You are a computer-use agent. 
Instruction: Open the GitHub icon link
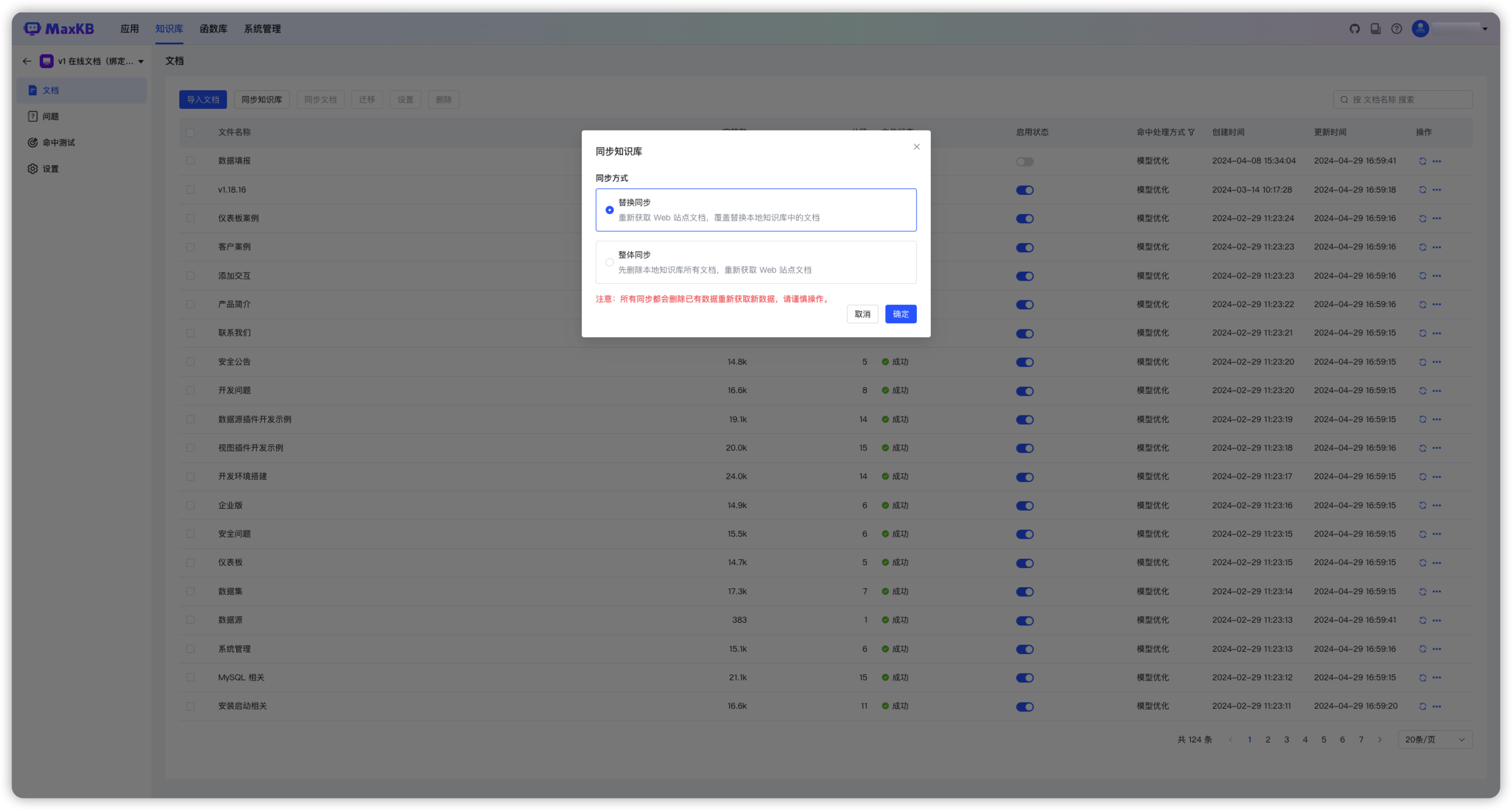click(1355, 28)
